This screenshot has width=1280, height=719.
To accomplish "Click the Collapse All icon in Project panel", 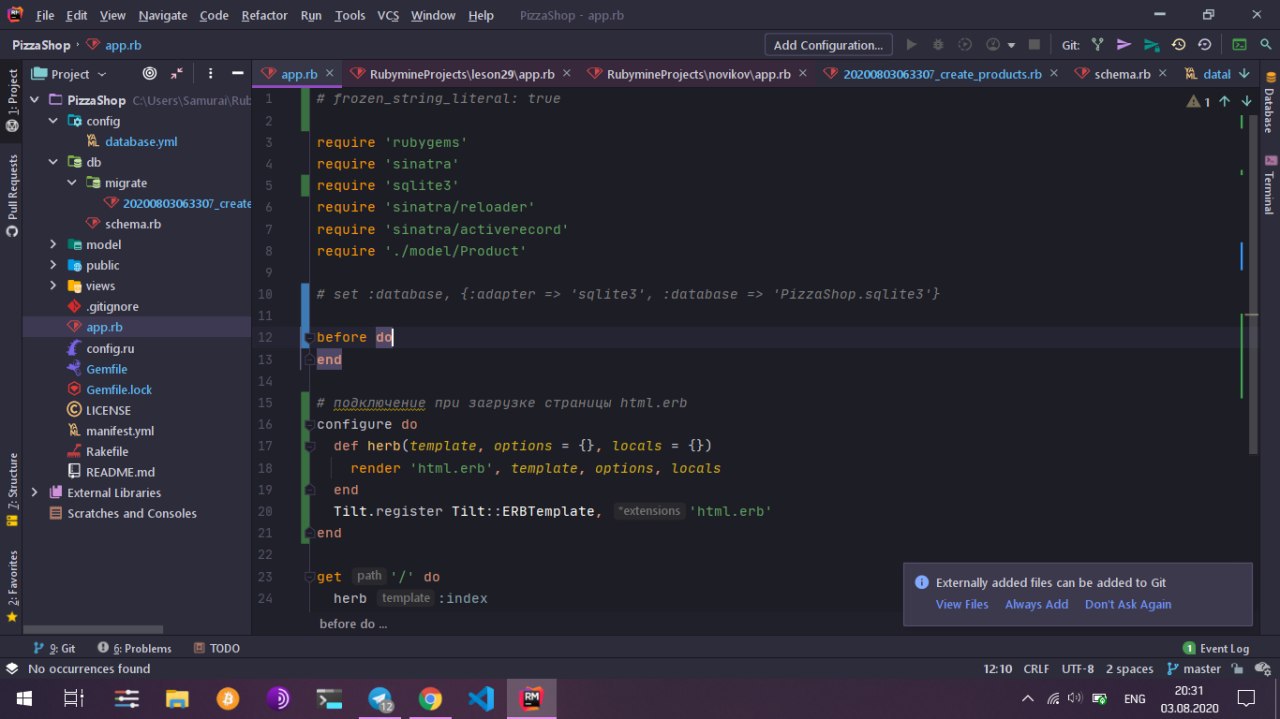I will tap(177, 73).
